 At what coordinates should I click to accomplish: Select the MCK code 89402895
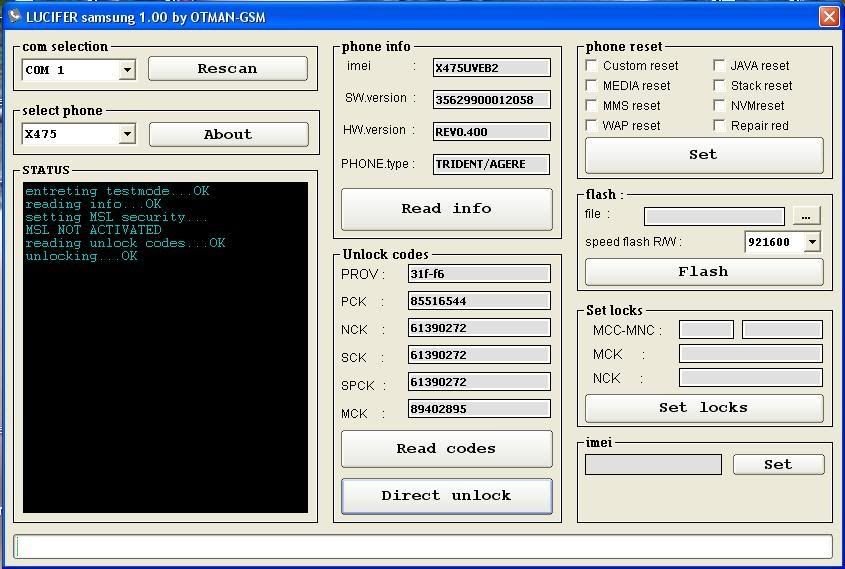pos(479,408)
